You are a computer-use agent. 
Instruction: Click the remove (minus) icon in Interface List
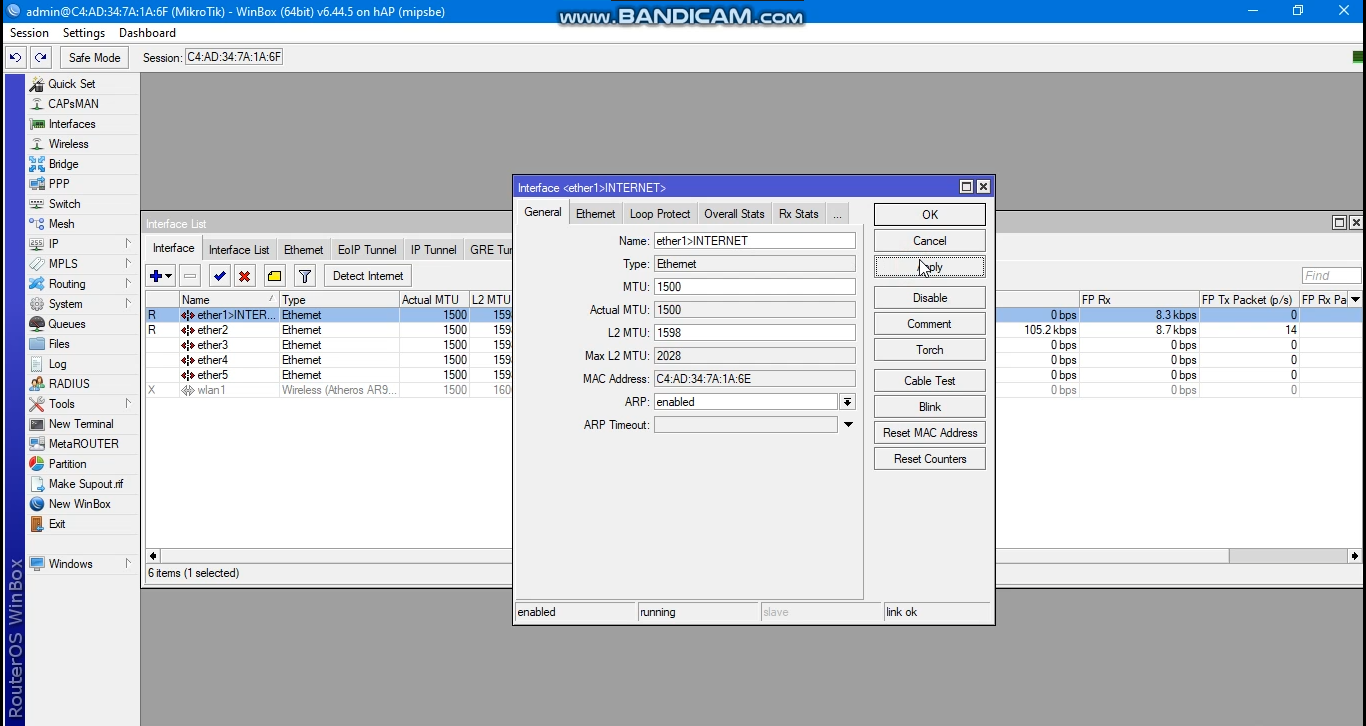coord(190,276)
